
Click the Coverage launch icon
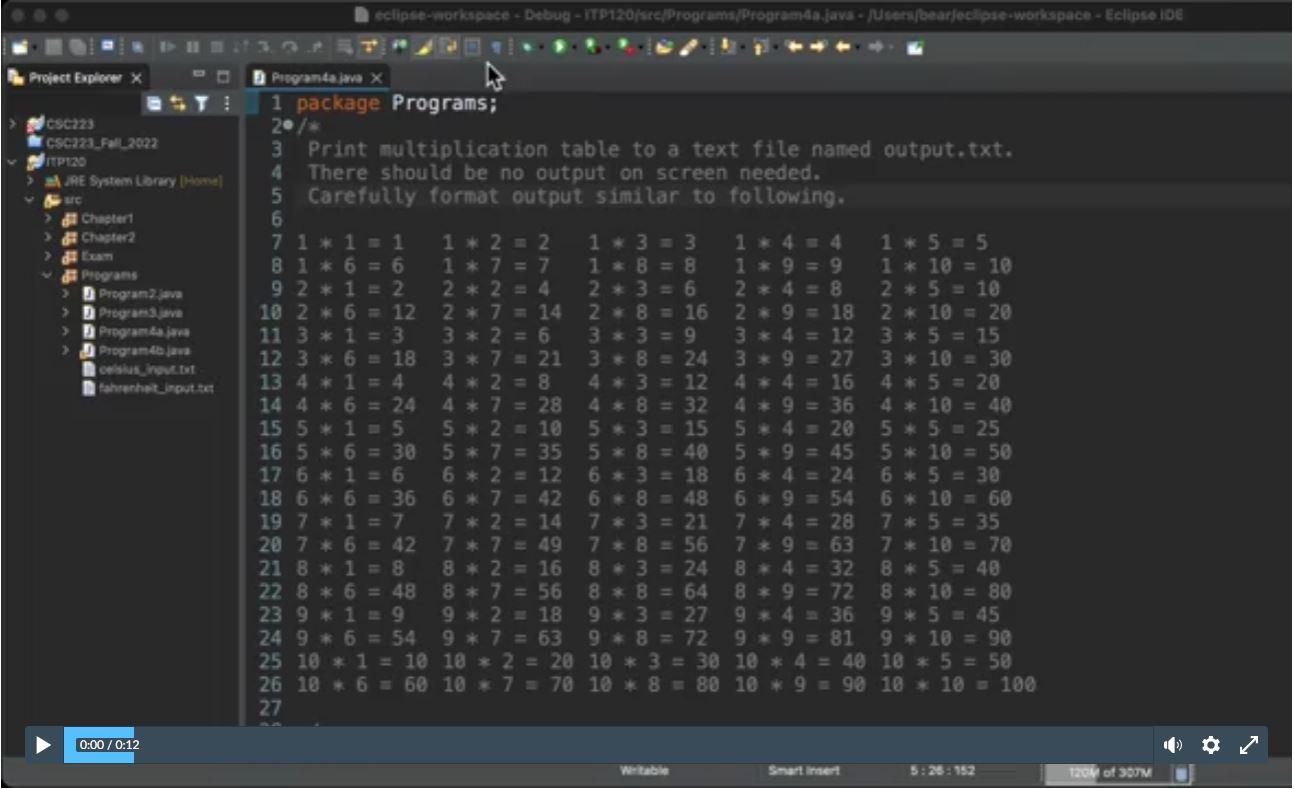pyautogui.click(x=594, y=47)
